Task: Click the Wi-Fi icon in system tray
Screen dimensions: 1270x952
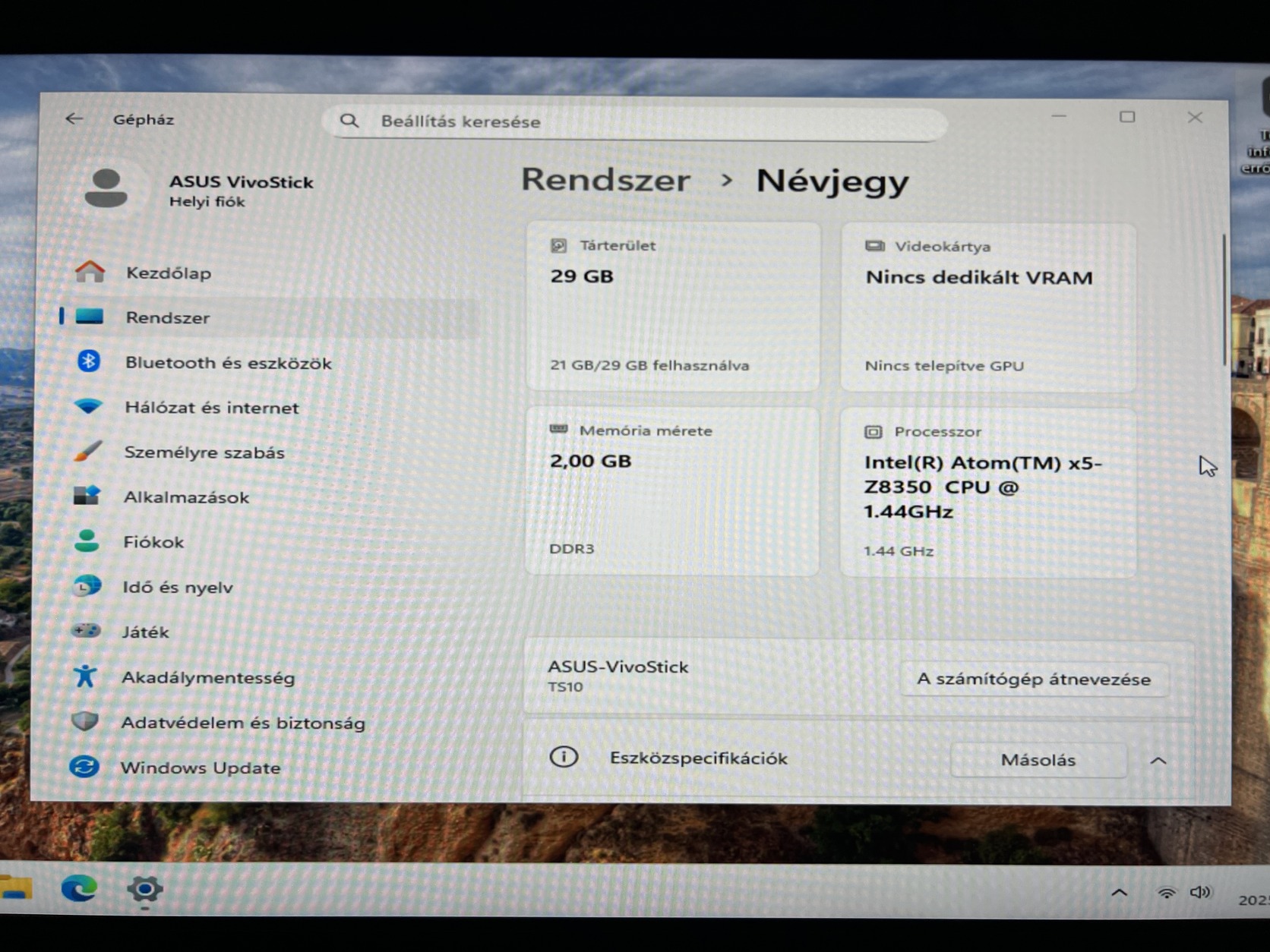Action: point(1166,893)
